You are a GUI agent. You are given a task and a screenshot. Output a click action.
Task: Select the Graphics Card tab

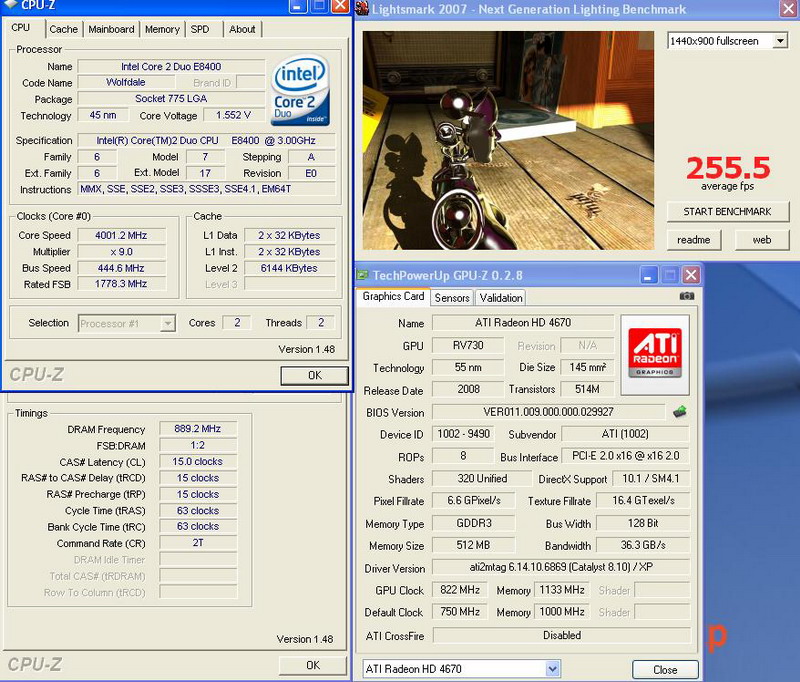click(x=393, y=296)
